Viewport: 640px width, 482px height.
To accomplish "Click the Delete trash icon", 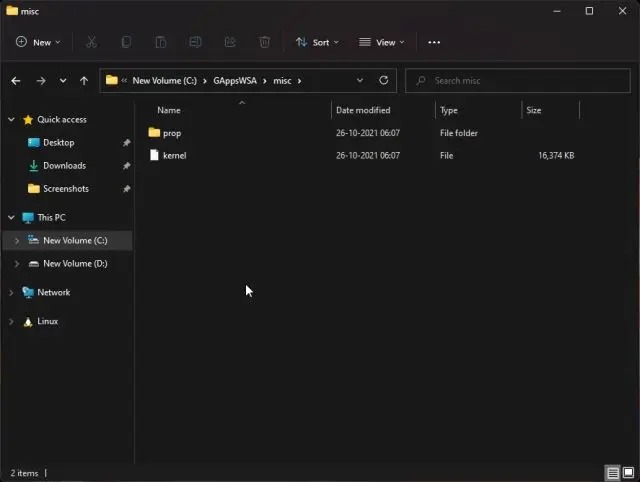I will click(264, 42).
